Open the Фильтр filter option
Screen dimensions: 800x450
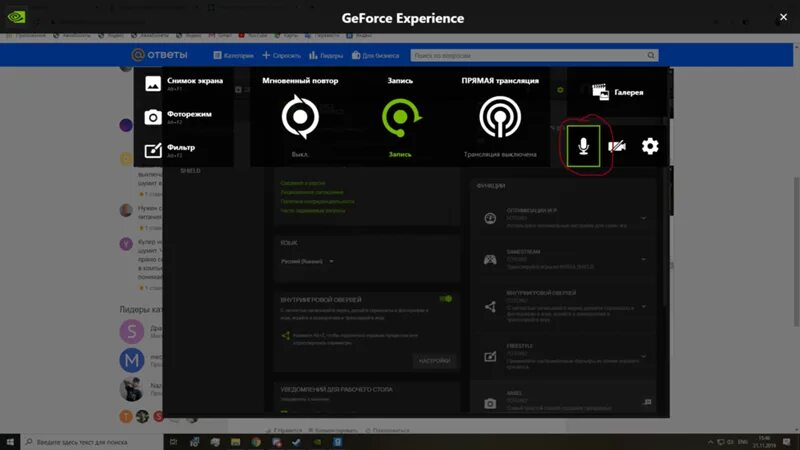[x=170, y=150]
